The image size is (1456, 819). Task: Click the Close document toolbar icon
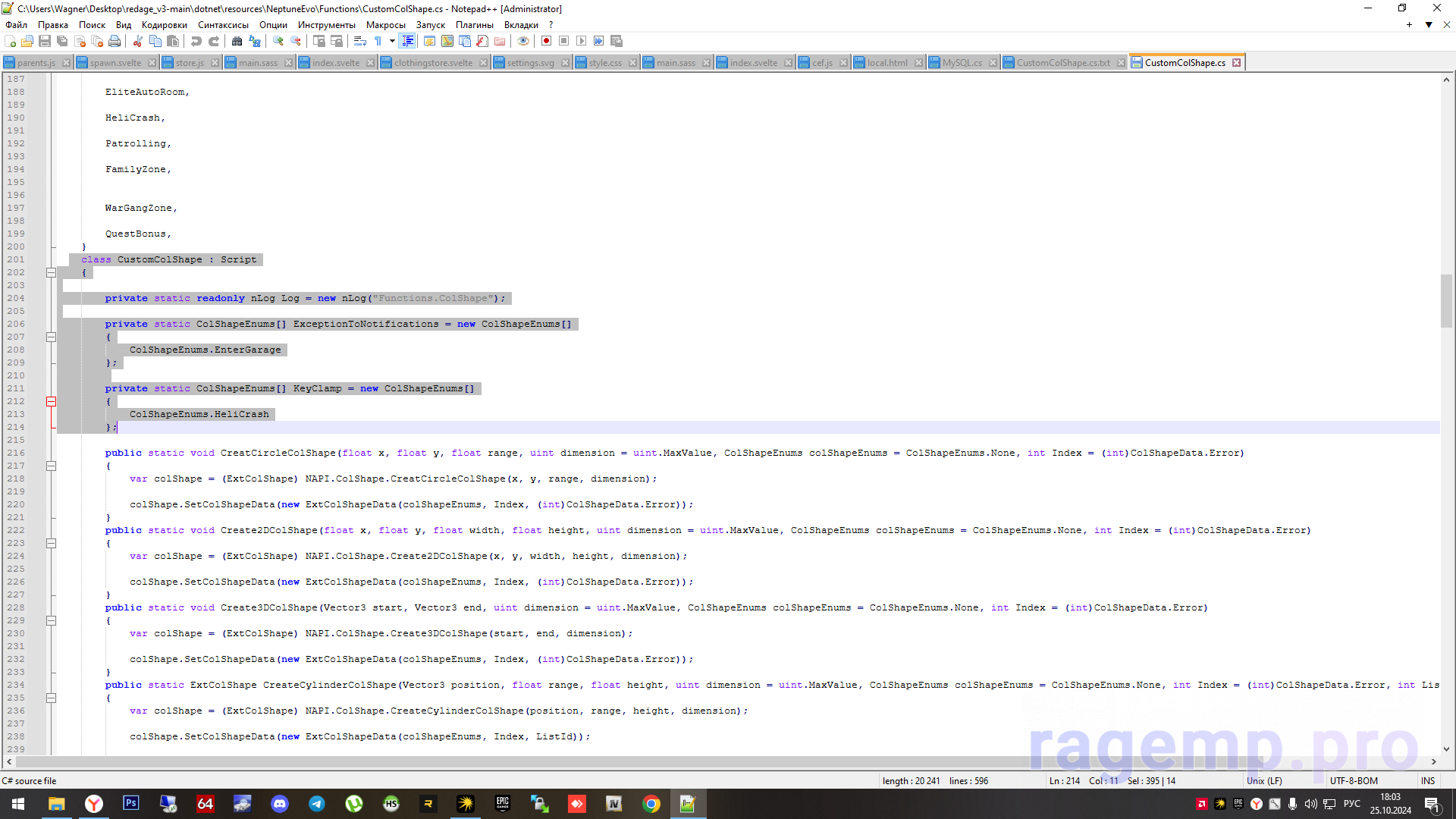tap(80, 41)
